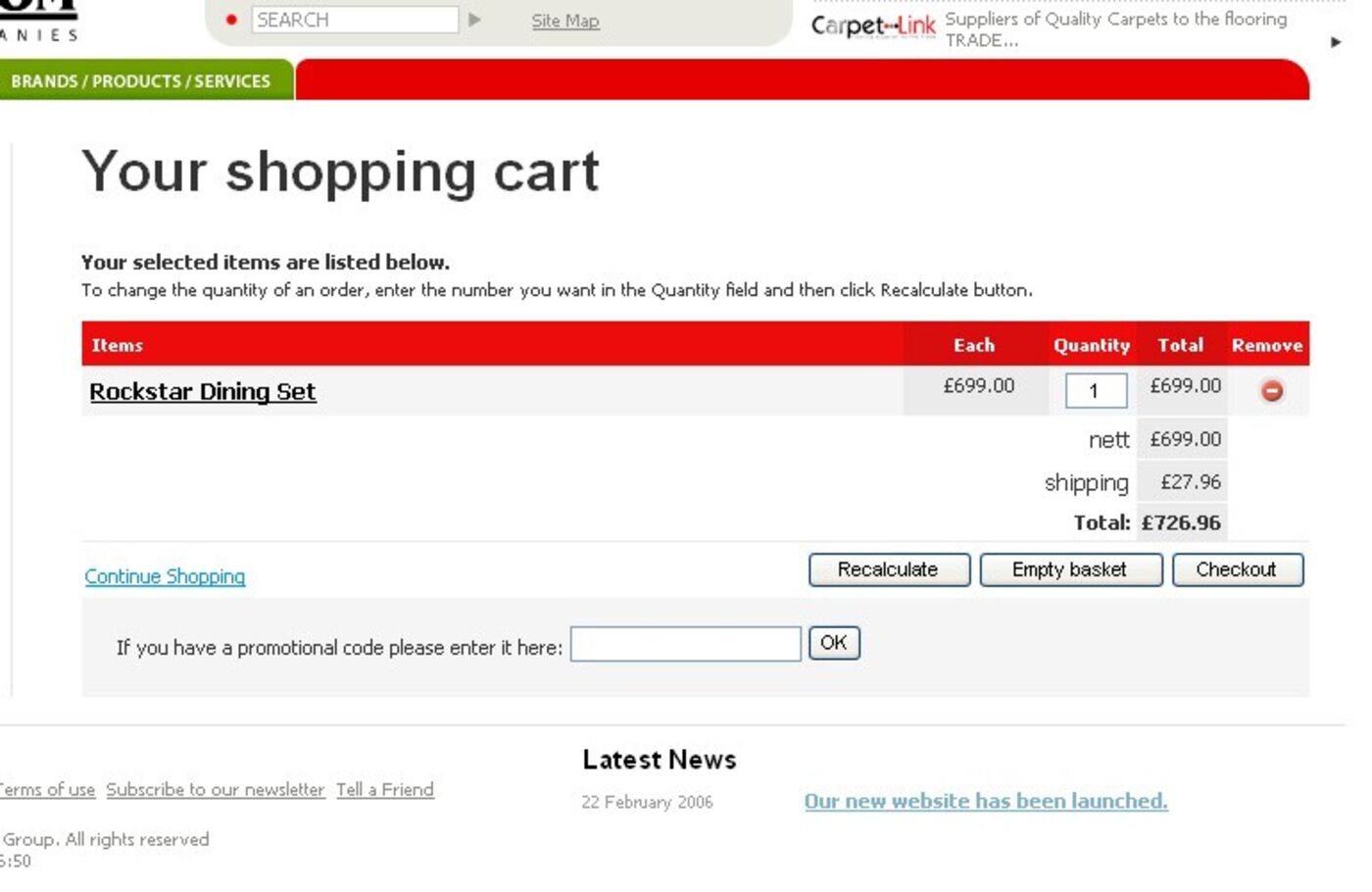
Task: Confirm promotional code with the OK button
Action: [833, 643]
